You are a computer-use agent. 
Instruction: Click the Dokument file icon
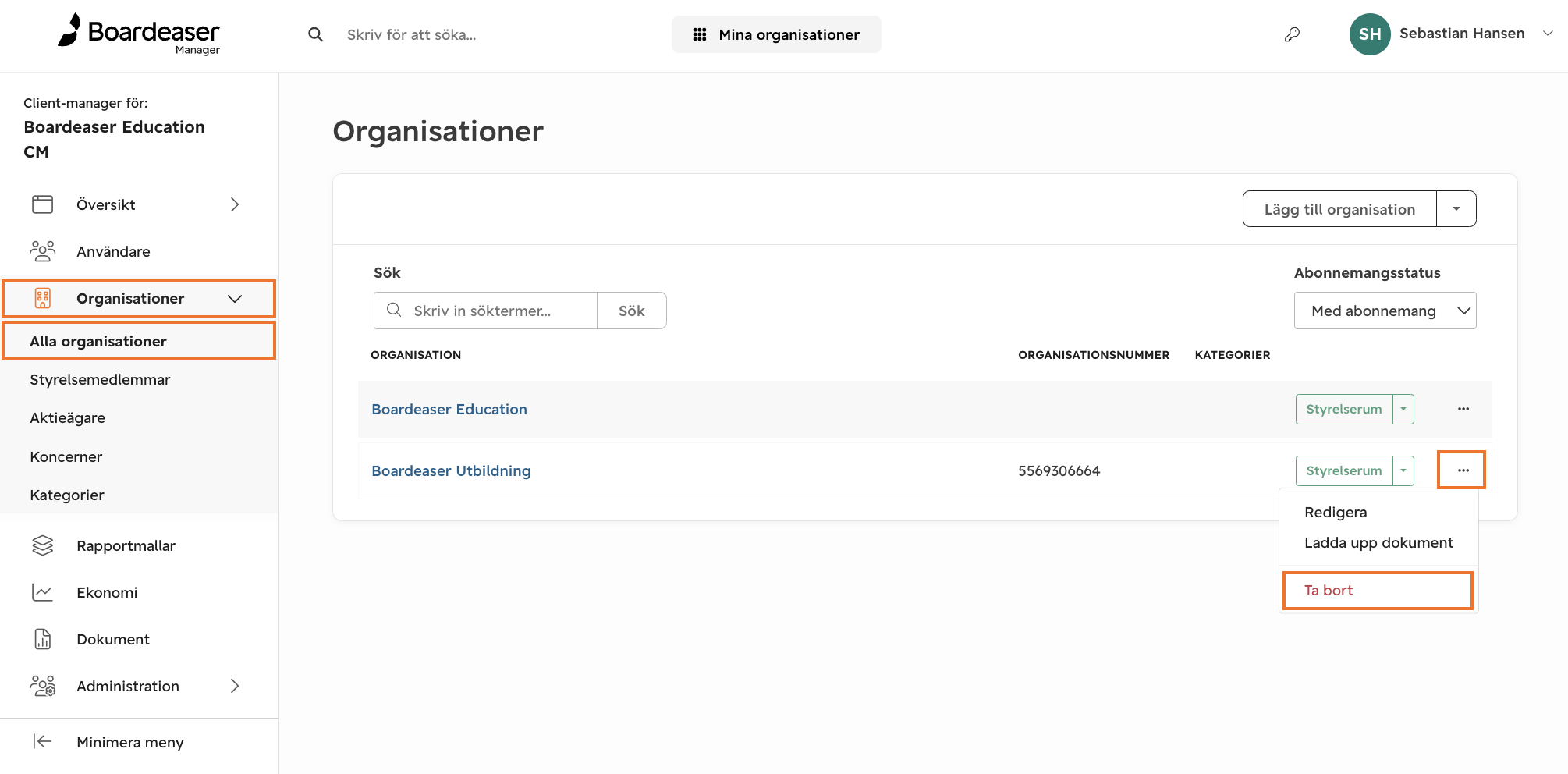tap(42, 639)
